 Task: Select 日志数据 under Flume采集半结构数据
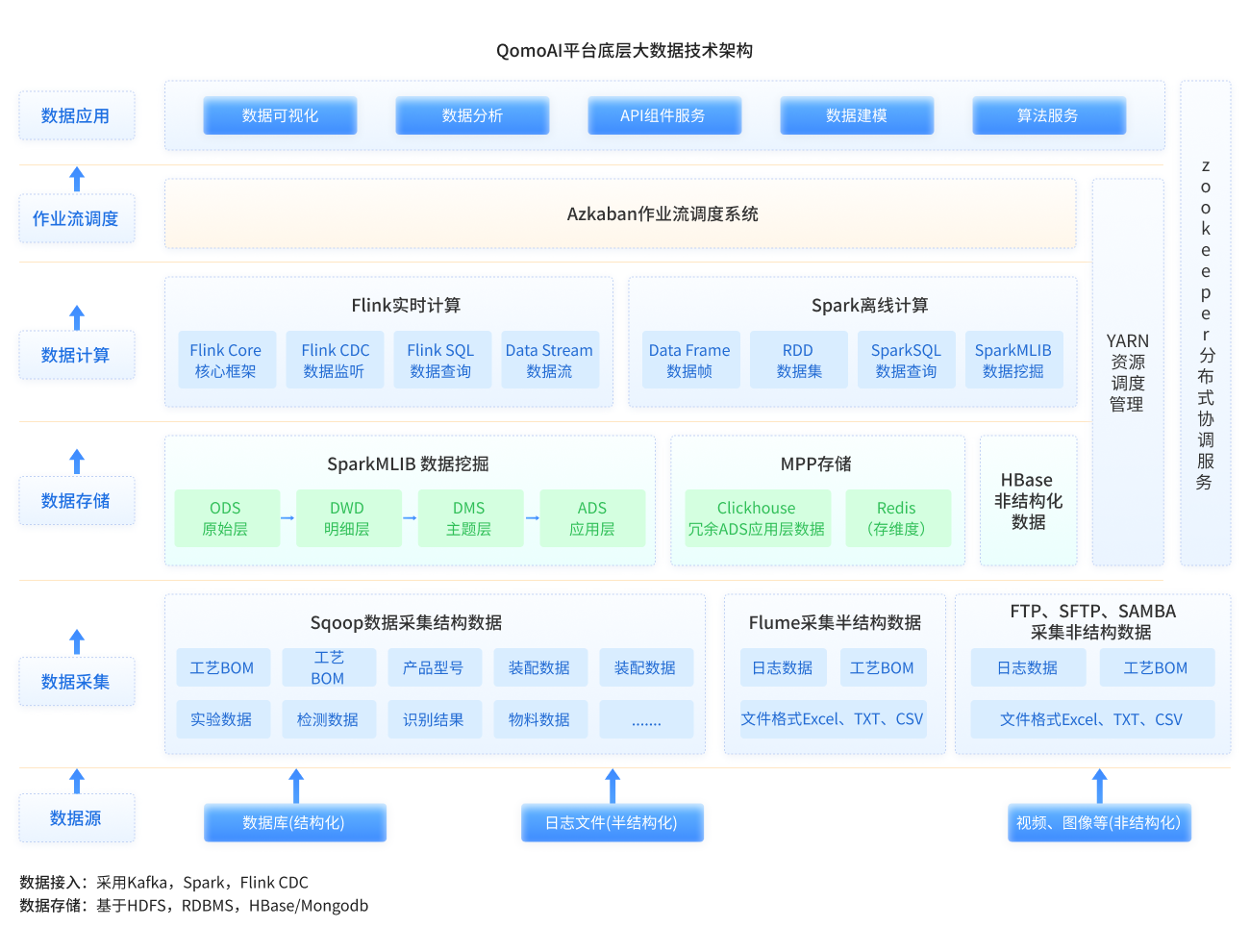(784, 667)
